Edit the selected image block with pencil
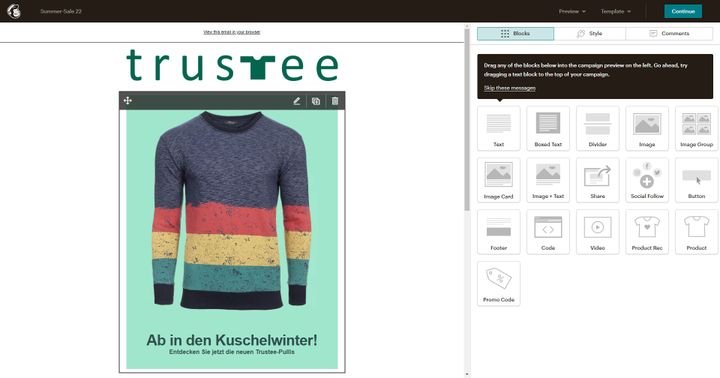The width and height of the screenshot is (720, 378). click(x=297, y=101)
